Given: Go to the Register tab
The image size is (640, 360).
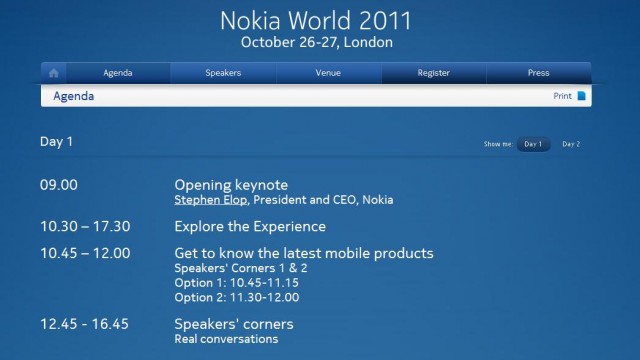Looking at the screenshot, I should [433, 73].
